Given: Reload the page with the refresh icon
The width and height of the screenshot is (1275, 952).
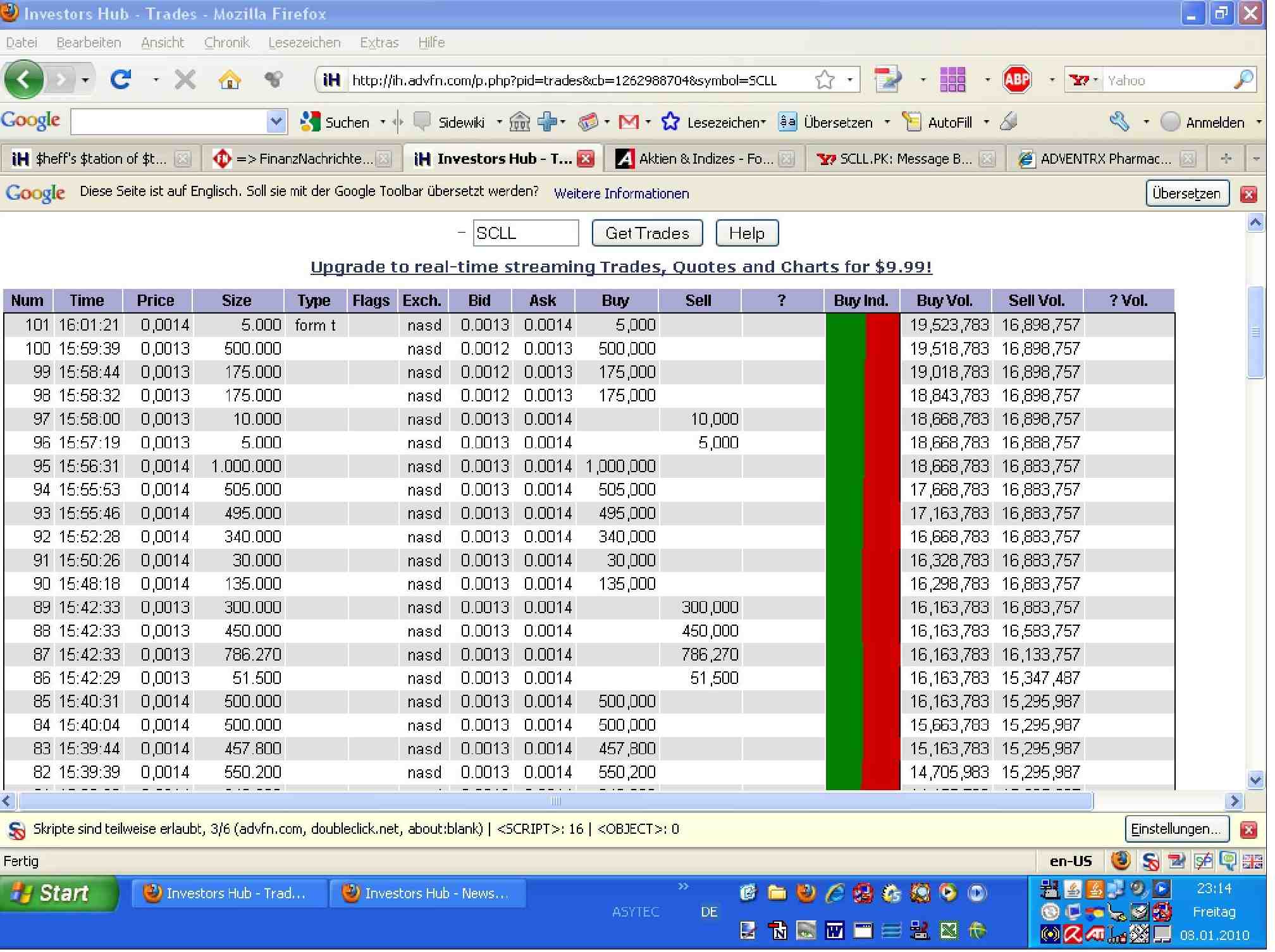Looking at the screenshot, I should click(121, 80).
